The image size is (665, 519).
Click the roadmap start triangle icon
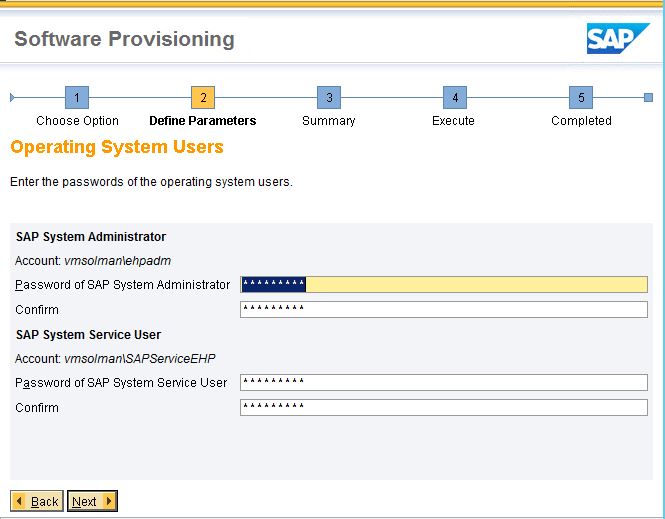(12, 98)
